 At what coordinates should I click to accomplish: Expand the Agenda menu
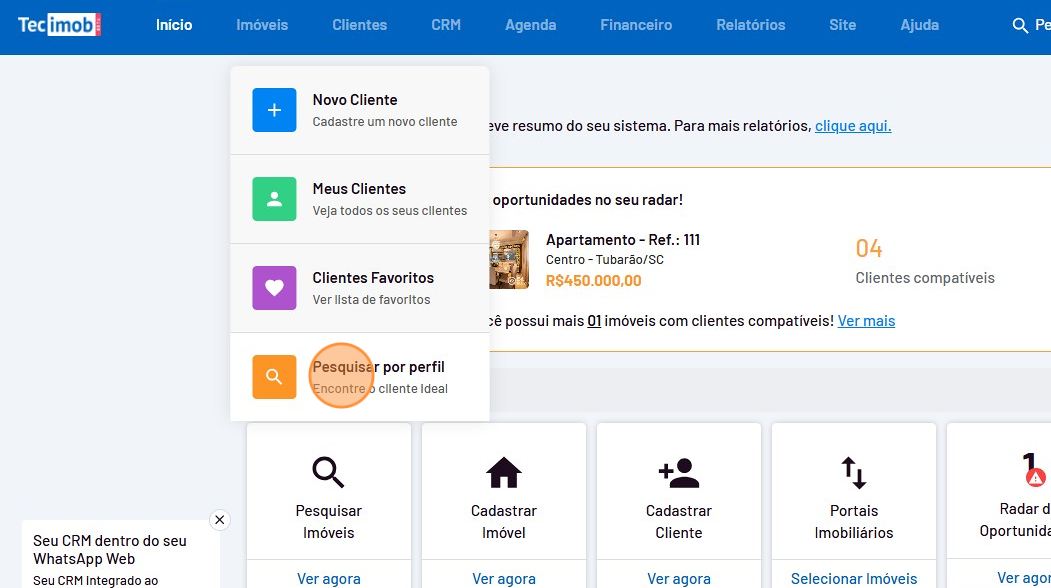point(530,25)
